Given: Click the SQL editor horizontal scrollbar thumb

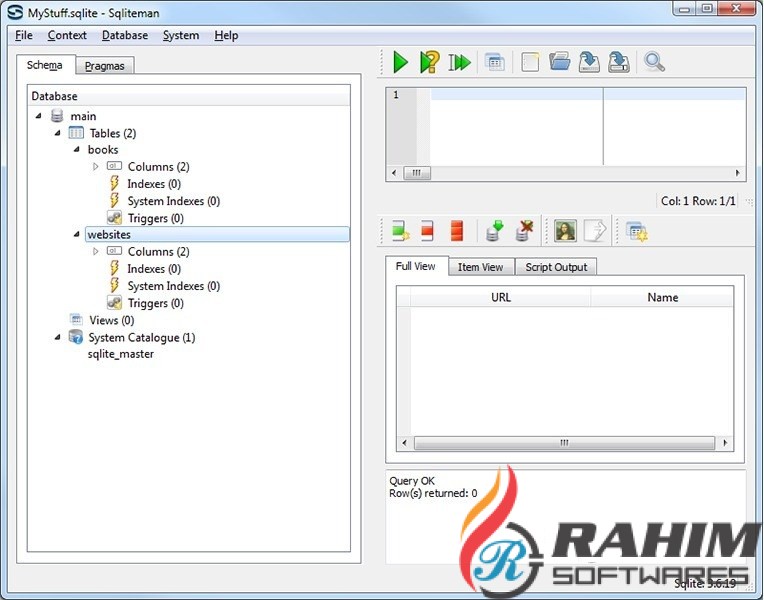Looking at the screenshot, I should click(417, 173).
